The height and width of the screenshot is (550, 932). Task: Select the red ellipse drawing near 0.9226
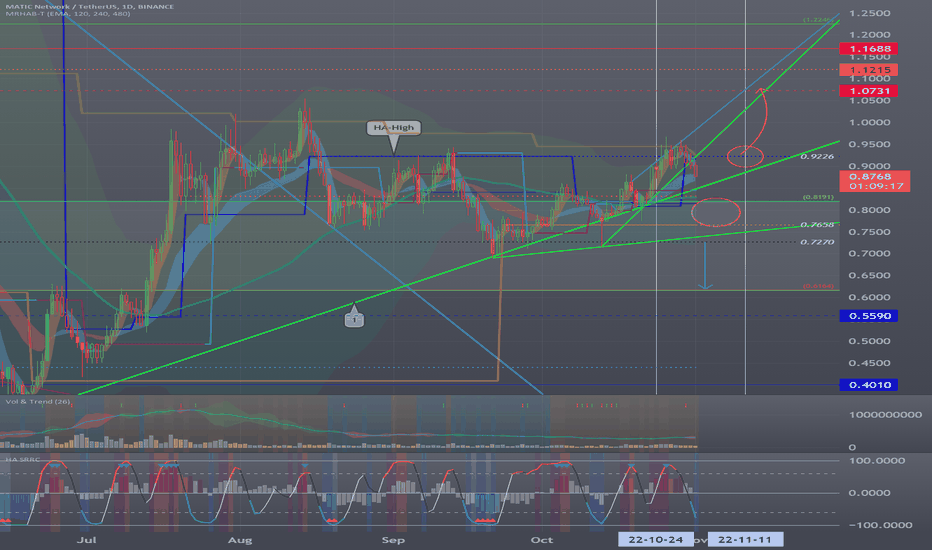pyautogui.click(x=745, y=156)
